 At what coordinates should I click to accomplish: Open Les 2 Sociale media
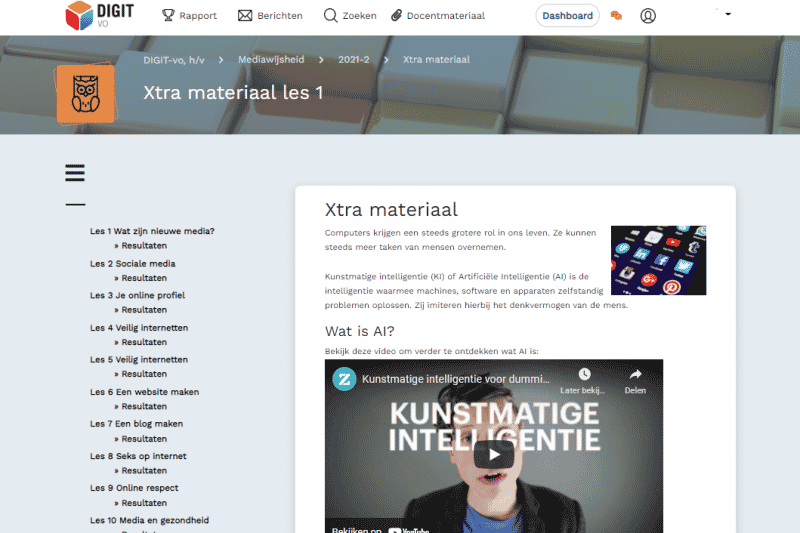[132, 264]
